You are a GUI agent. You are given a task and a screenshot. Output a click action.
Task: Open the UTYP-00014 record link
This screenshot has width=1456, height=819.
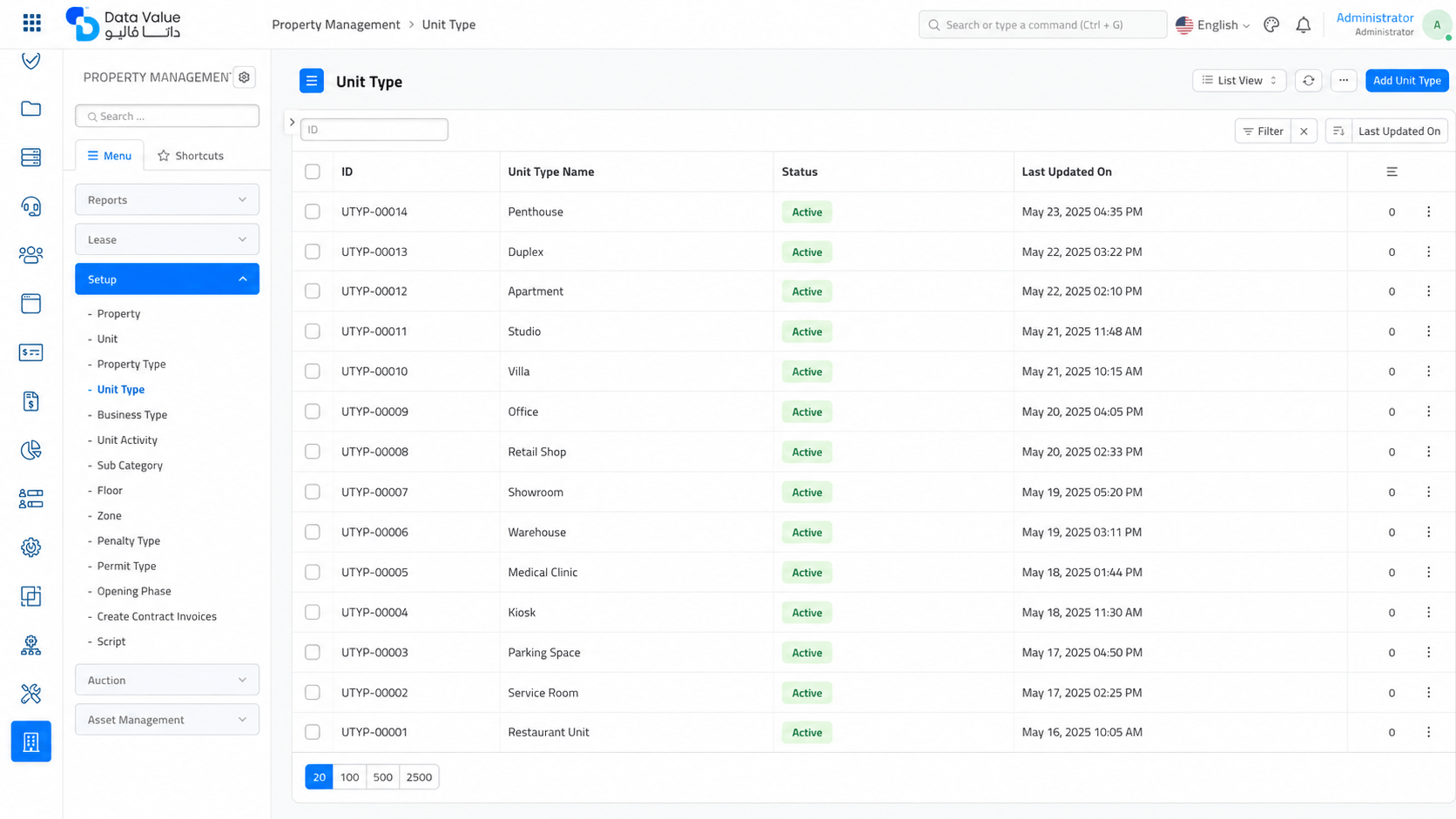point(374,211)
